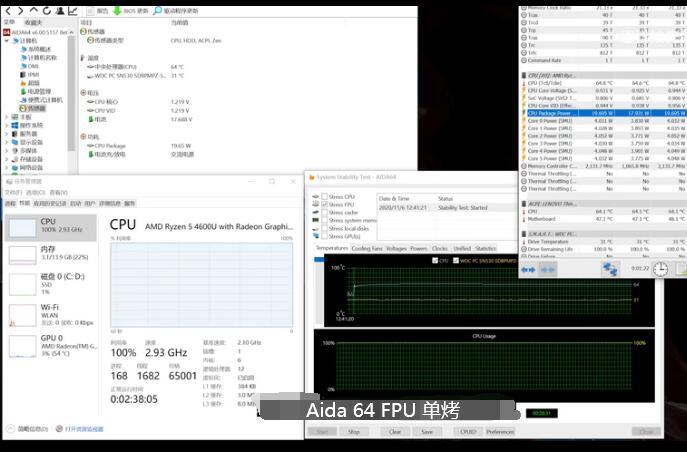
Task: Open Resource Monitor link
Action: pos(84,429)
